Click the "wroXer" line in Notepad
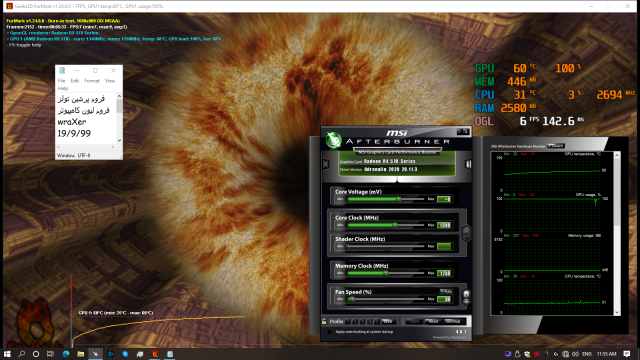The height and width of the screenshot is (360, 640). [x=72, y=122]
